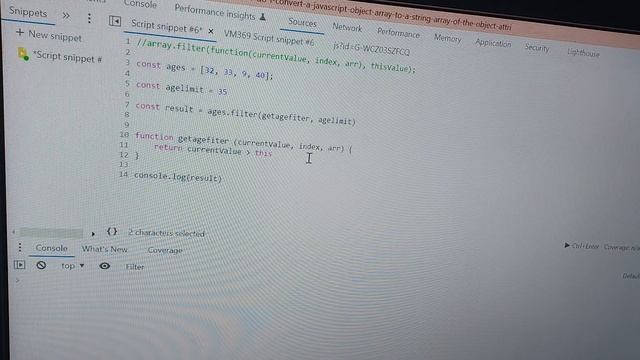Click the plus icon for New snippet

(x=20, y=32)
